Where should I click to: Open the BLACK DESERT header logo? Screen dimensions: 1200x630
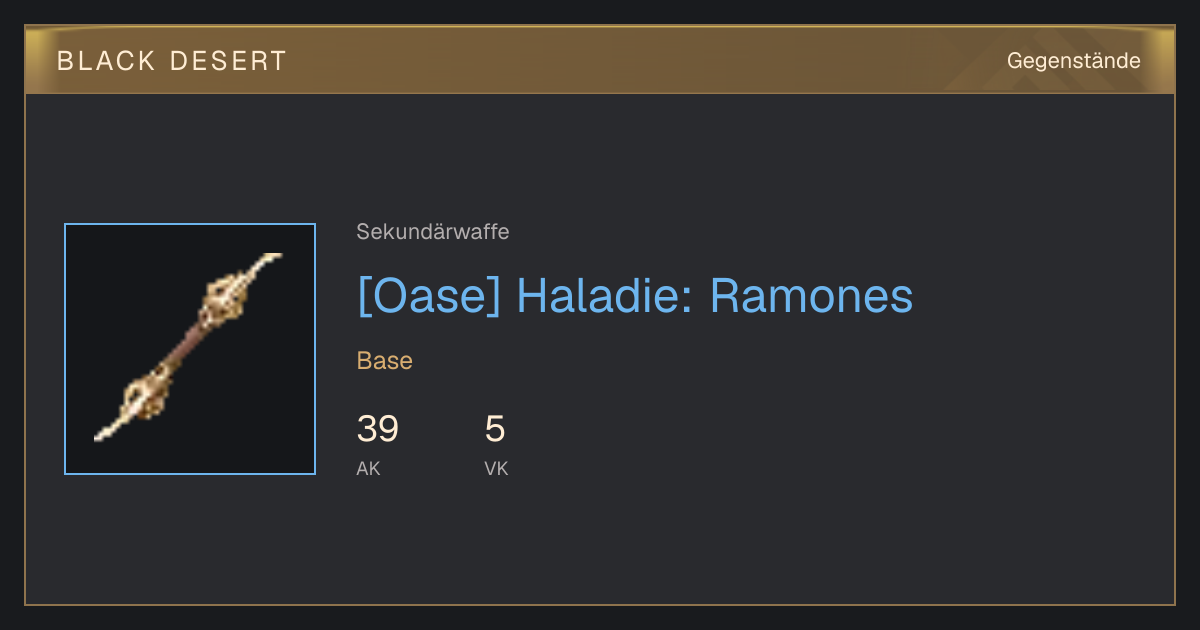coord(172,61)
